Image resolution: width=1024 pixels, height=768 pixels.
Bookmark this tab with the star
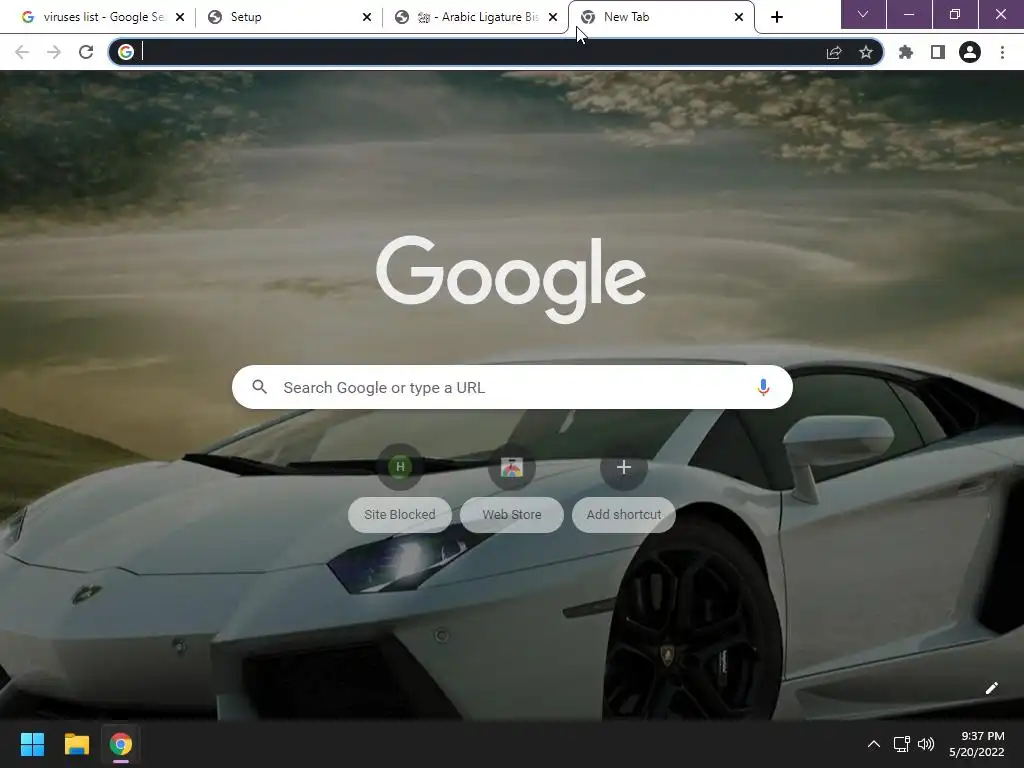coord(866,52)
